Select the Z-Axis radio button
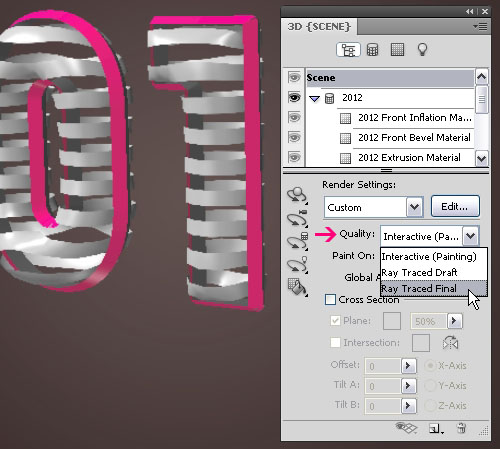 (x=430, y=406)
